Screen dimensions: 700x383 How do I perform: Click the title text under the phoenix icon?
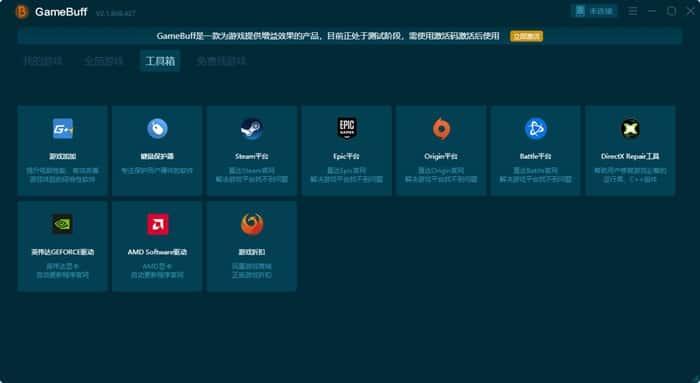(x=252, y=252)
